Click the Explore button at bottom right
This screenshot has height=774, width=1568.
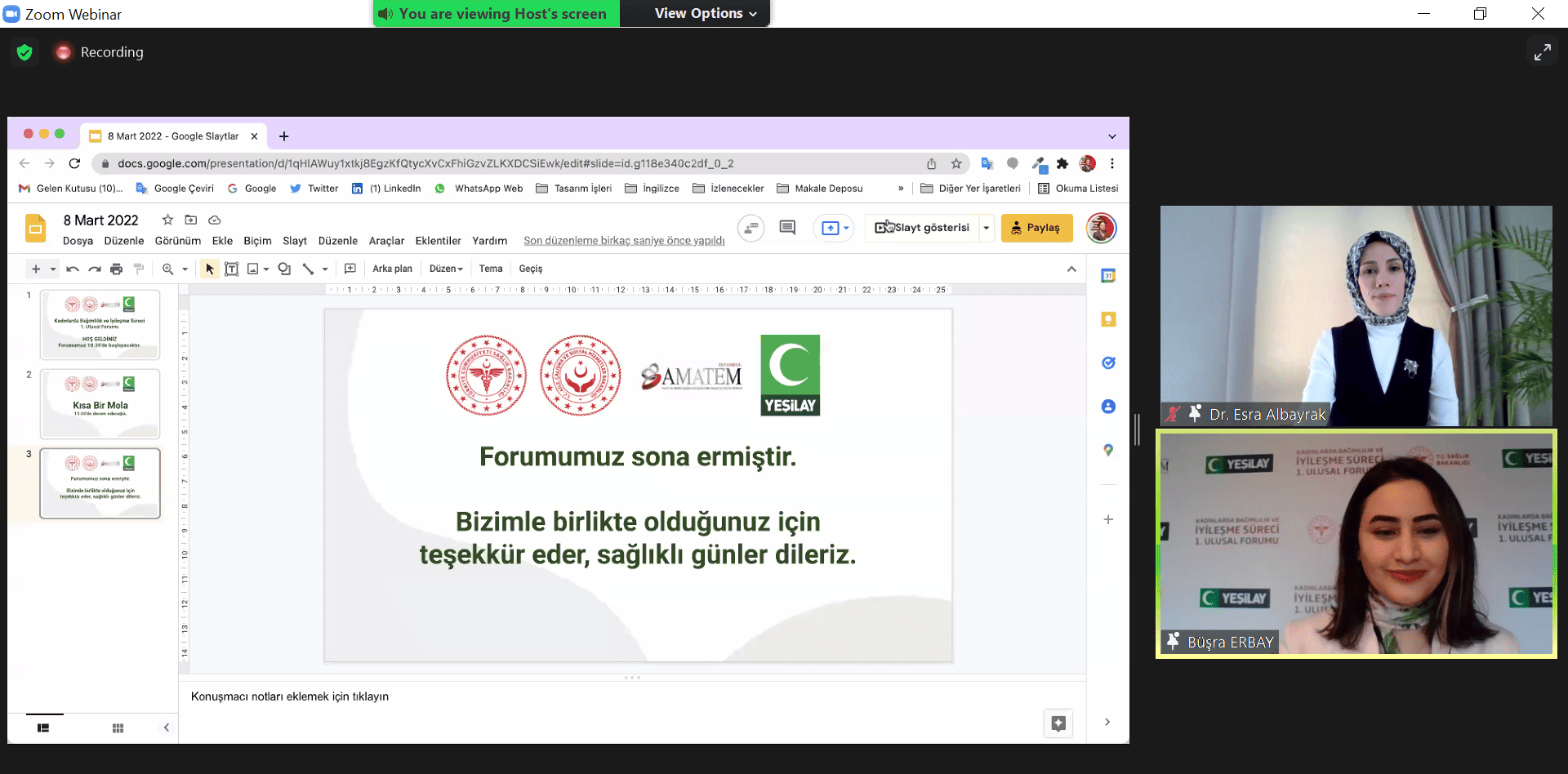tap(1058, 723)
